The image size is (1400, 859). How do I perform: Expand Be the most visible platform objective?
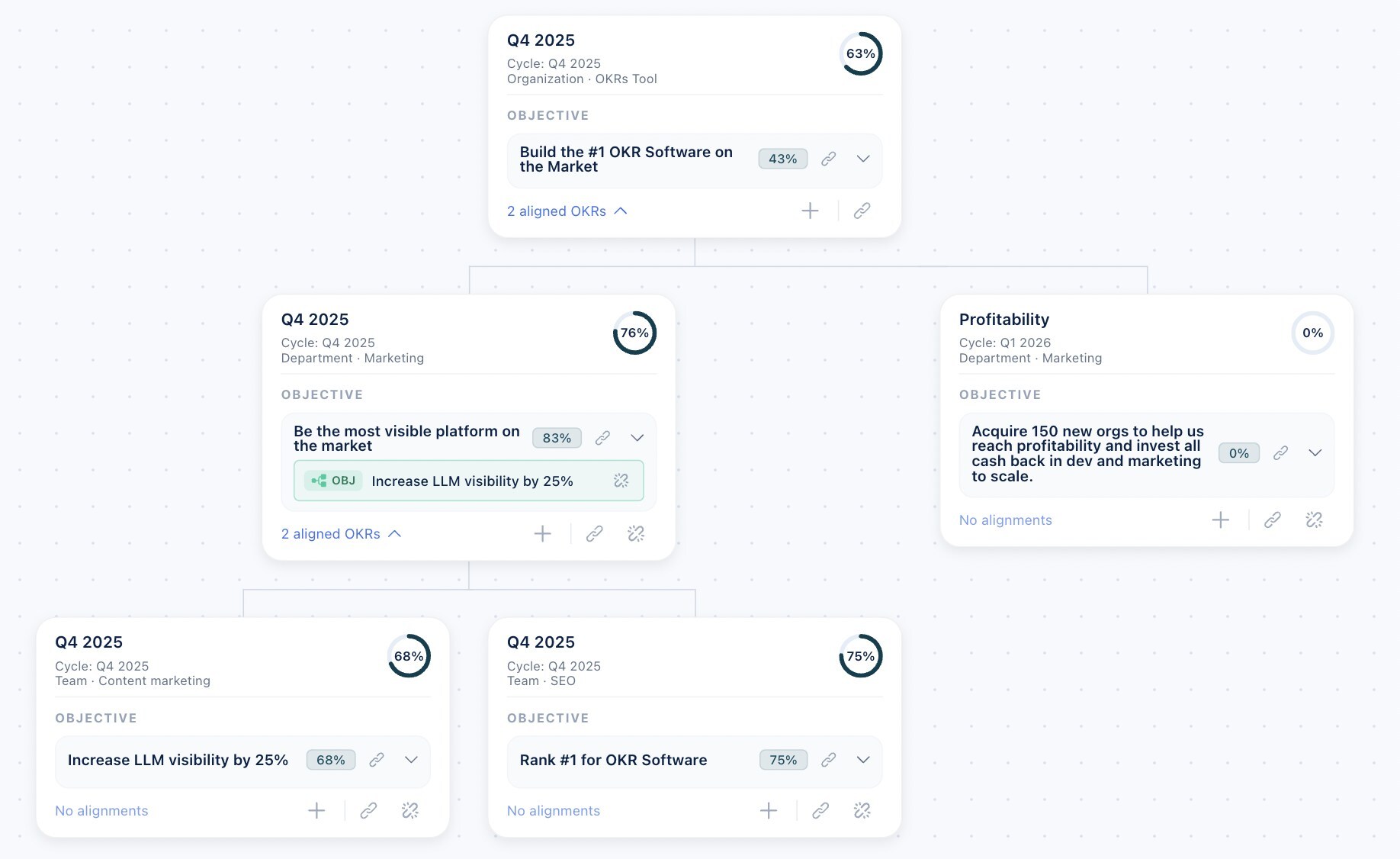coord(637,438)
